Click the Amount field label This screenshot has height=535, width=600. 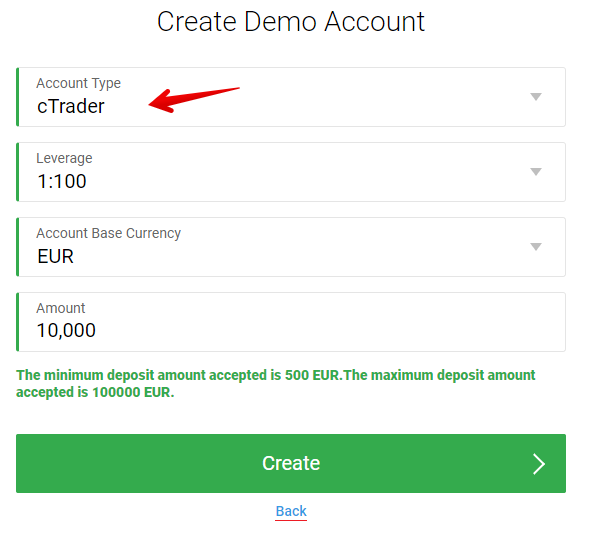(61, 308)
